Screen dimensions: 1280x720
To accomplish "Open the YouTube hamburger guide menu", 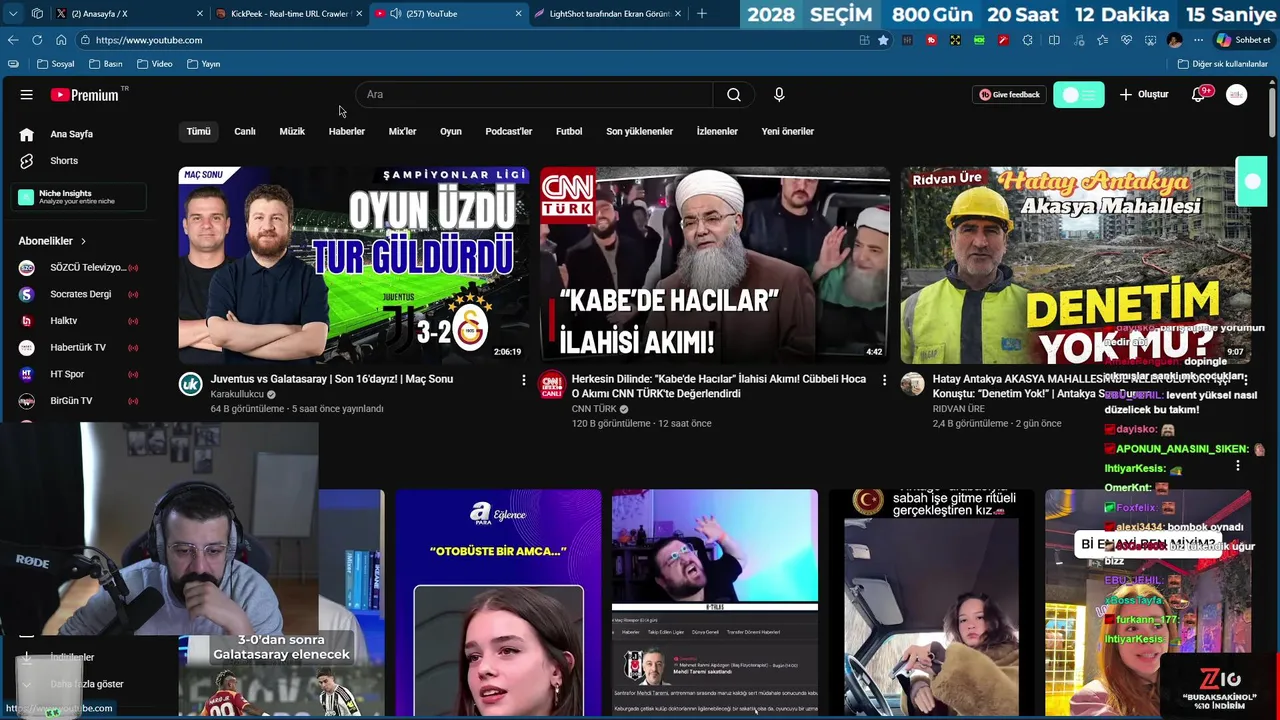I will [27, 95].
